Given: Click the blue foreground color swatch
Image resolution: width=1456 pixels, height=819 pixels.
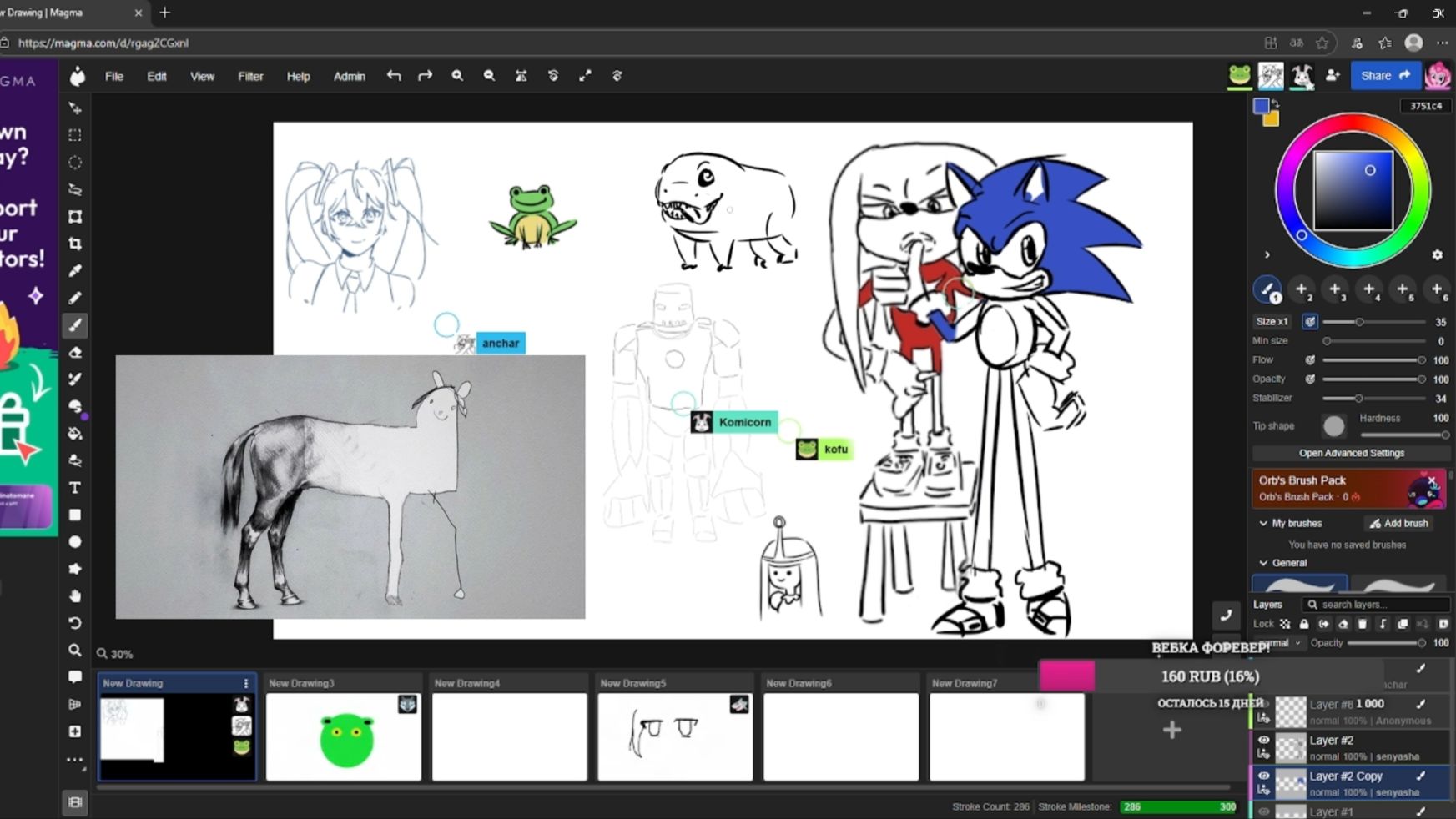Looking at the screenshot, I should click(x=1262, y=106).
